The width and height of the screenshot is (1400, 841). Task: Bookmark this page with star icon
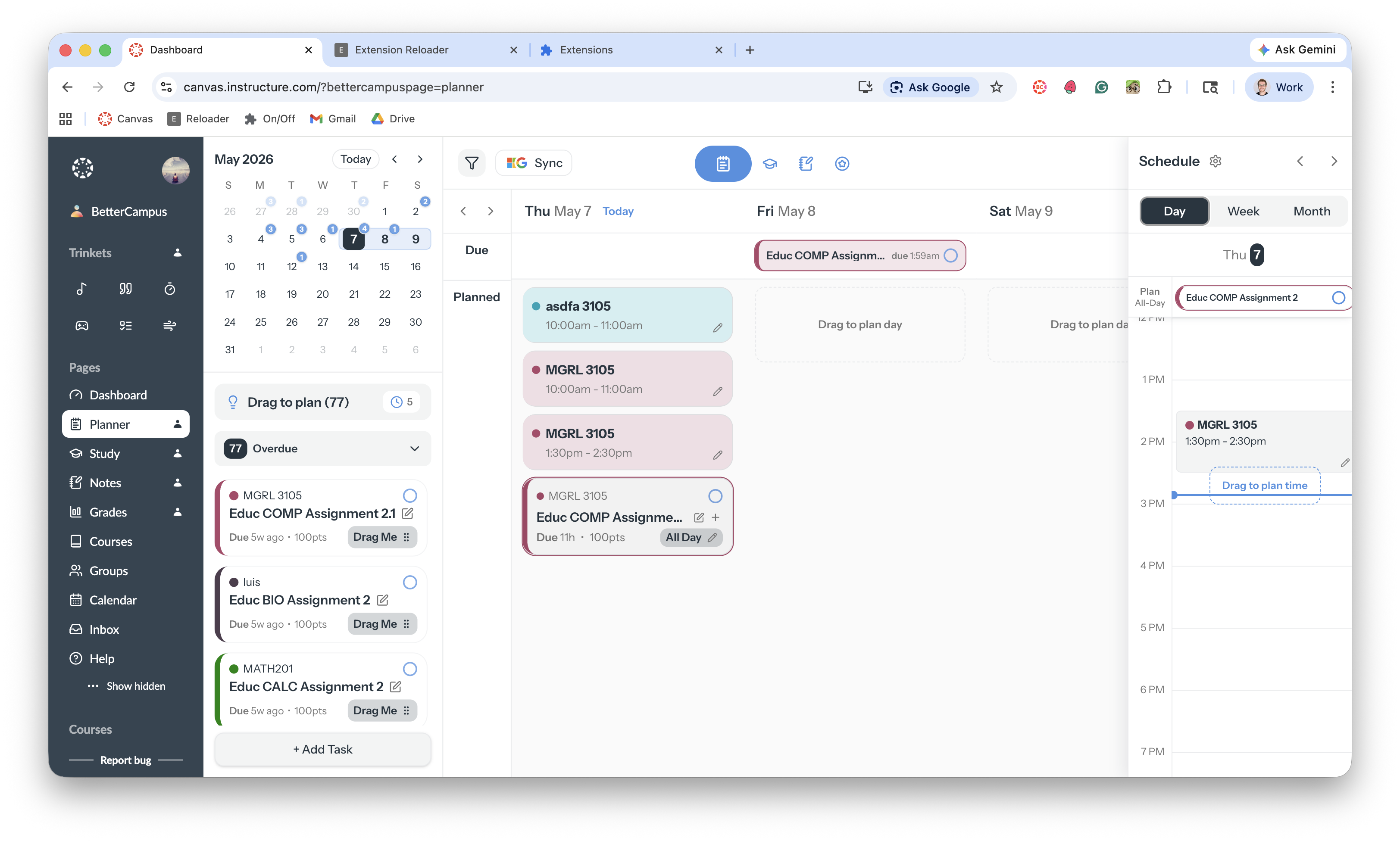click(x=997, y=87)
